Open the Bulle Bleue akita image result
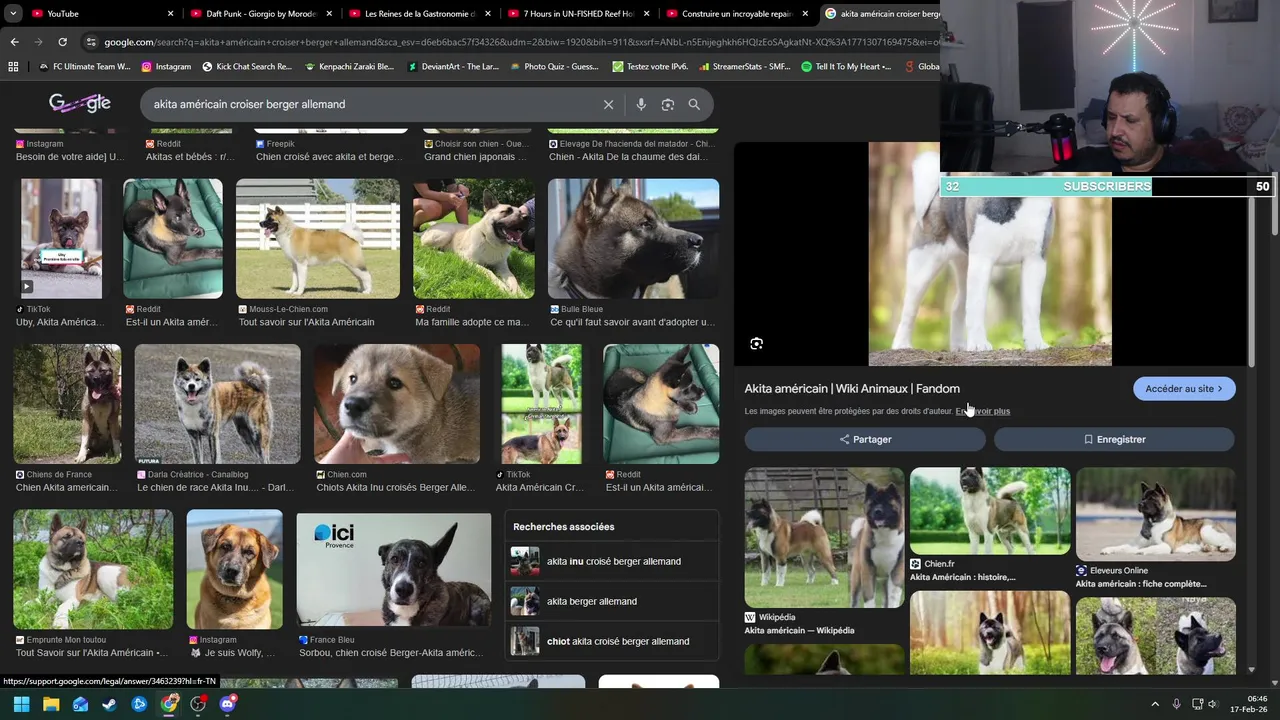The image size is (1280, 720). pos(633,239)
